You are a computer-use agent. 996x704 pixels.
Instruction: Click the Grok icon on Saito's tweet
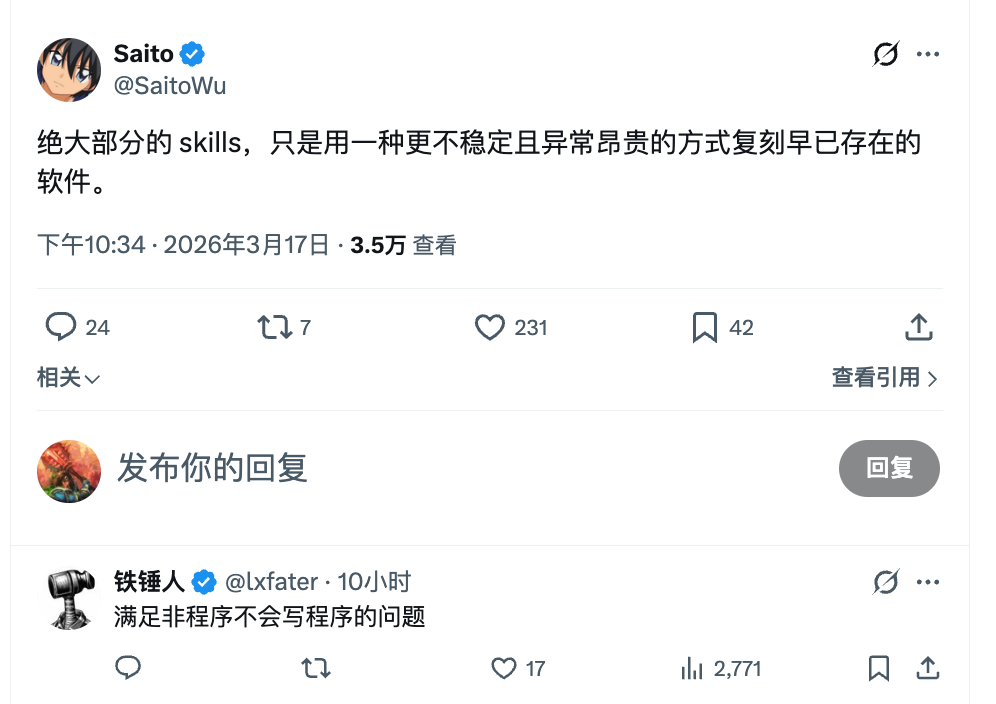884,54
